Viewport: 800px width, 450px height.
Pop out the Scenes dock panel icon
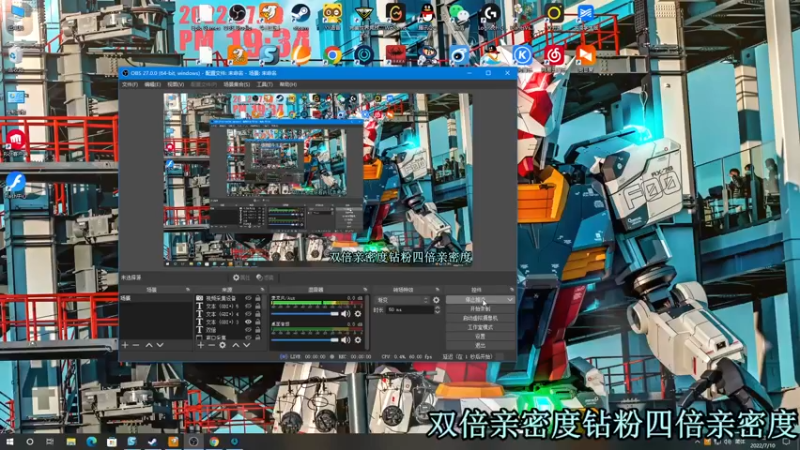pos(188,290)
